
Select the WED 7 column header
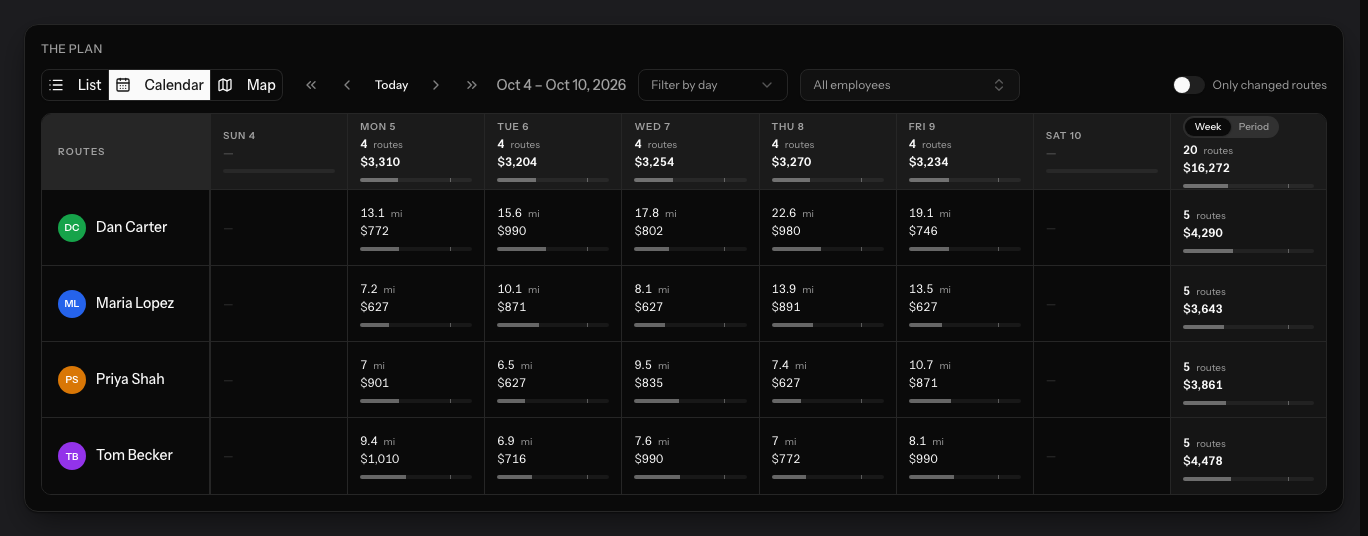click(690, 152)
